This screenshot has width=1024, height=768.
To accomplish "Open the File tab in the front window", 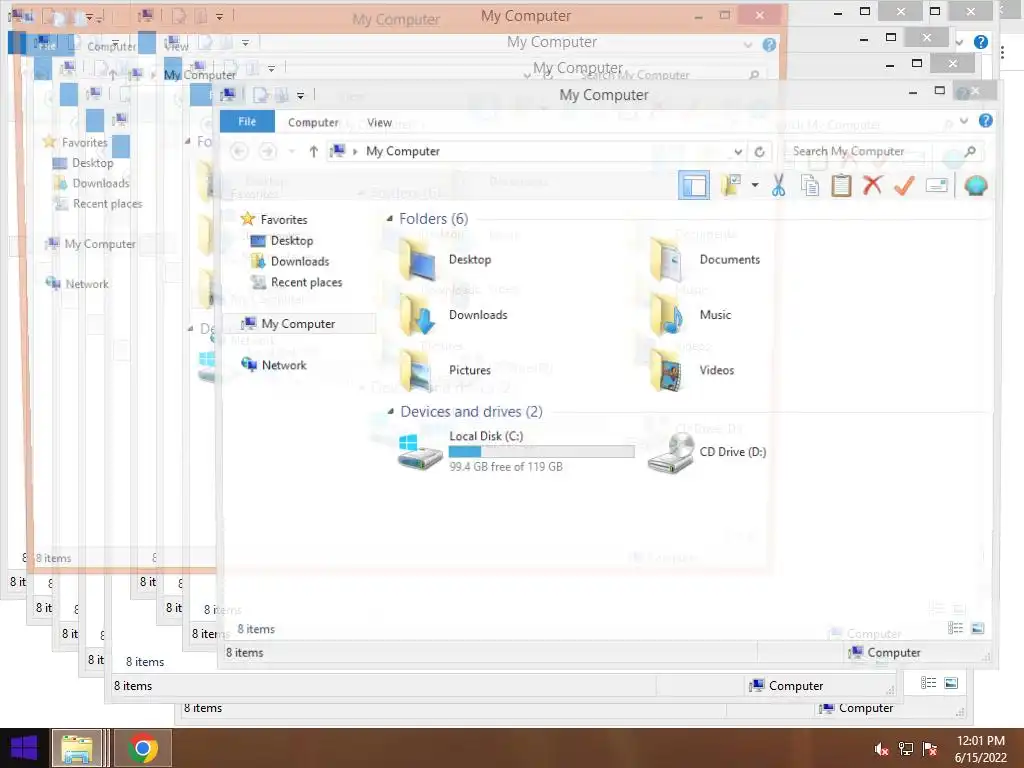I will click(247, 121).
